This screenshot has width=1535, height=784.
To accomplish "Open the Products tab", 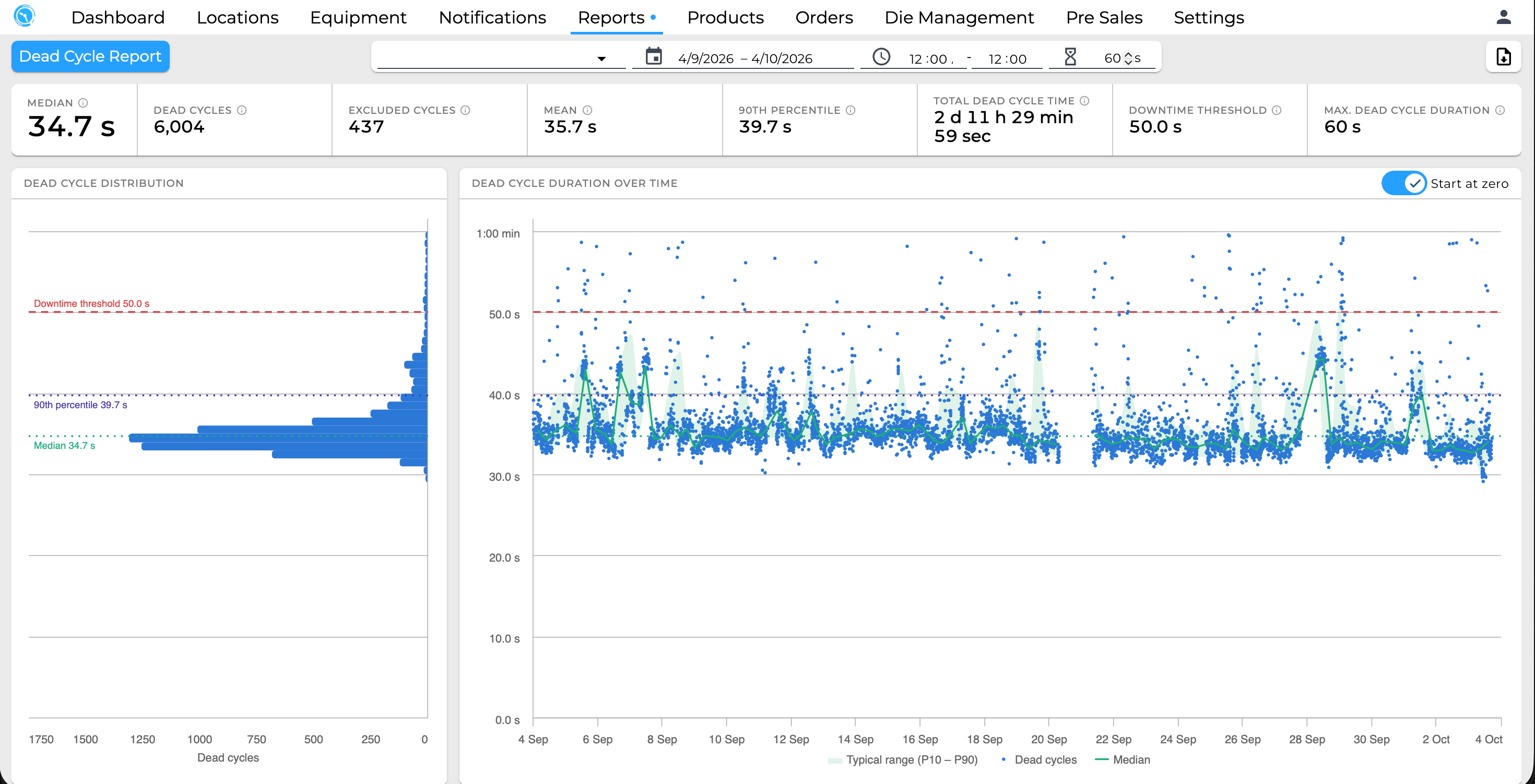I will click(x=725, y=17).
